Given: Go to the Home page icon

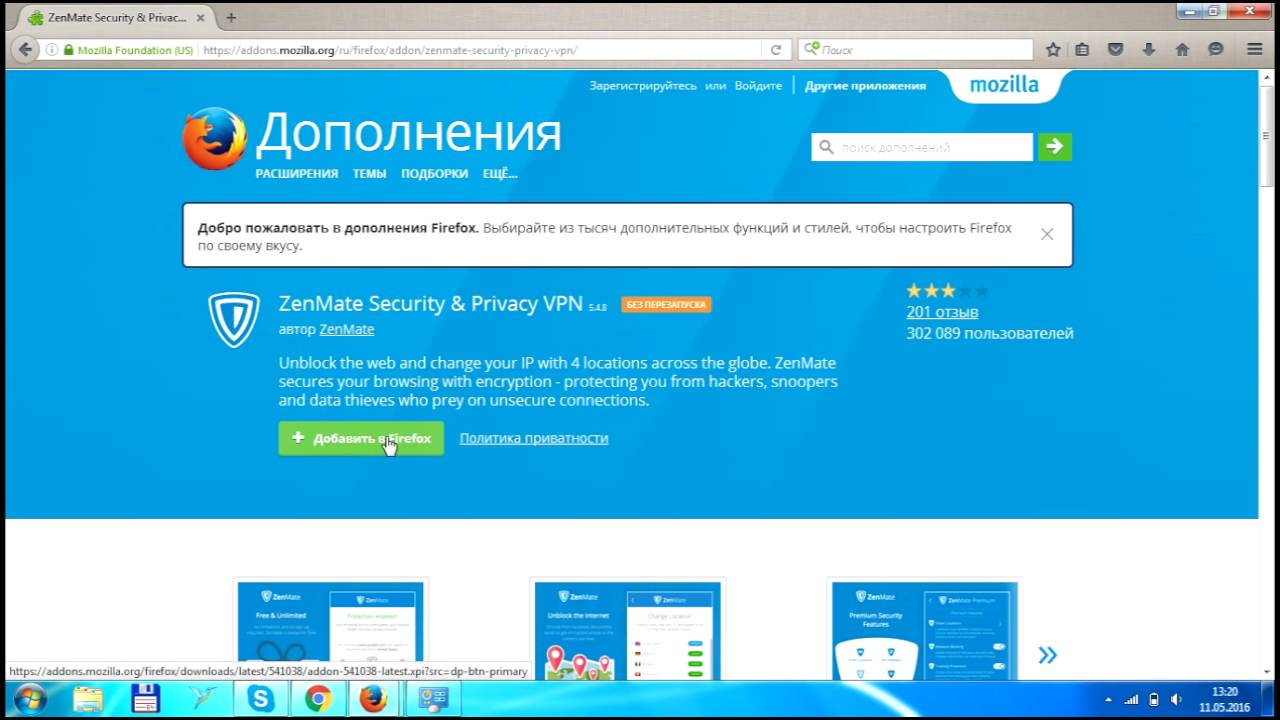Looking at the screenshot, I should [x=1182, y=49].
